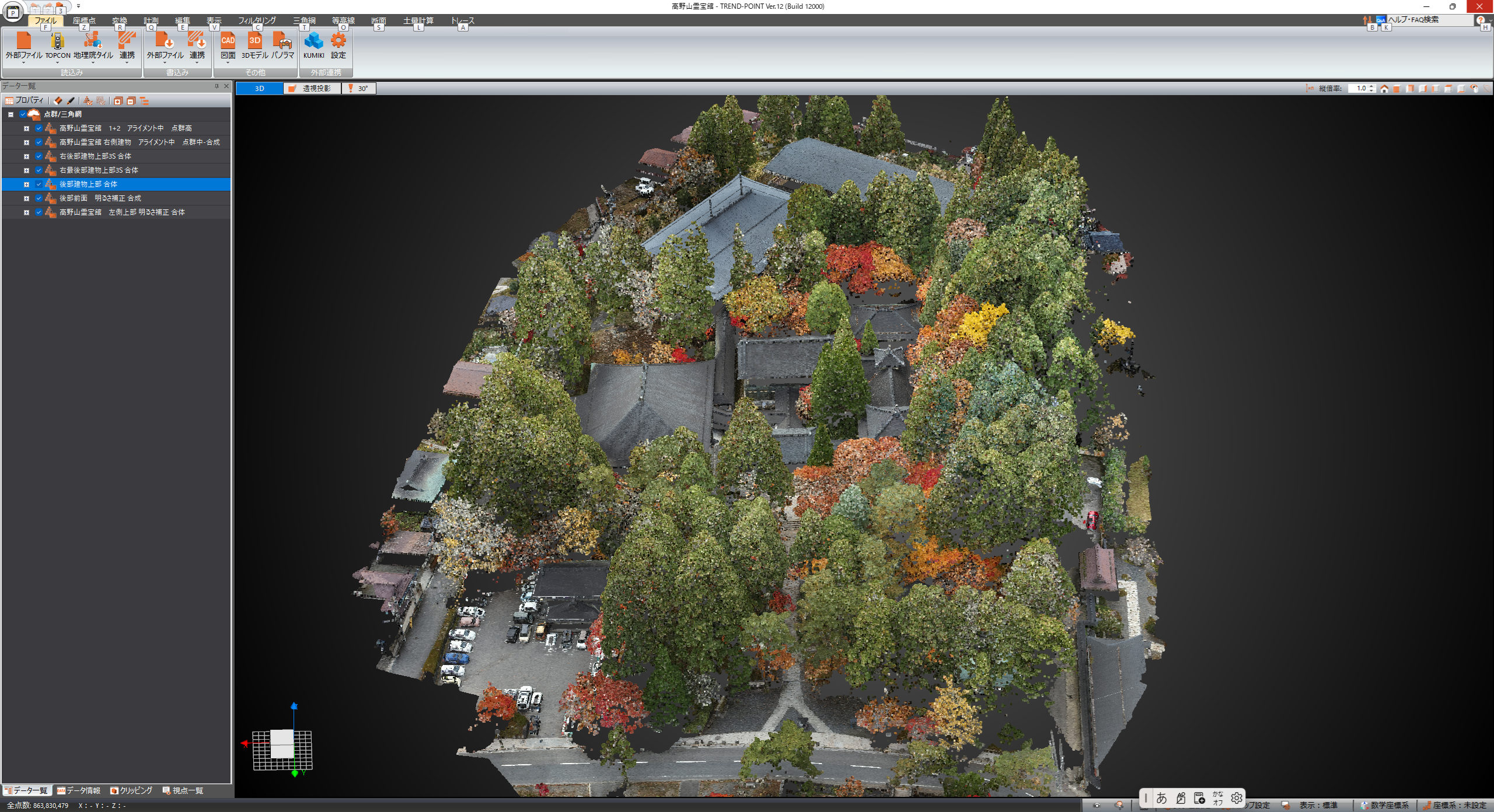Switch to the クリッピング bottom tab
Viewport: 1494px width, 812px height.
(131, 790)
